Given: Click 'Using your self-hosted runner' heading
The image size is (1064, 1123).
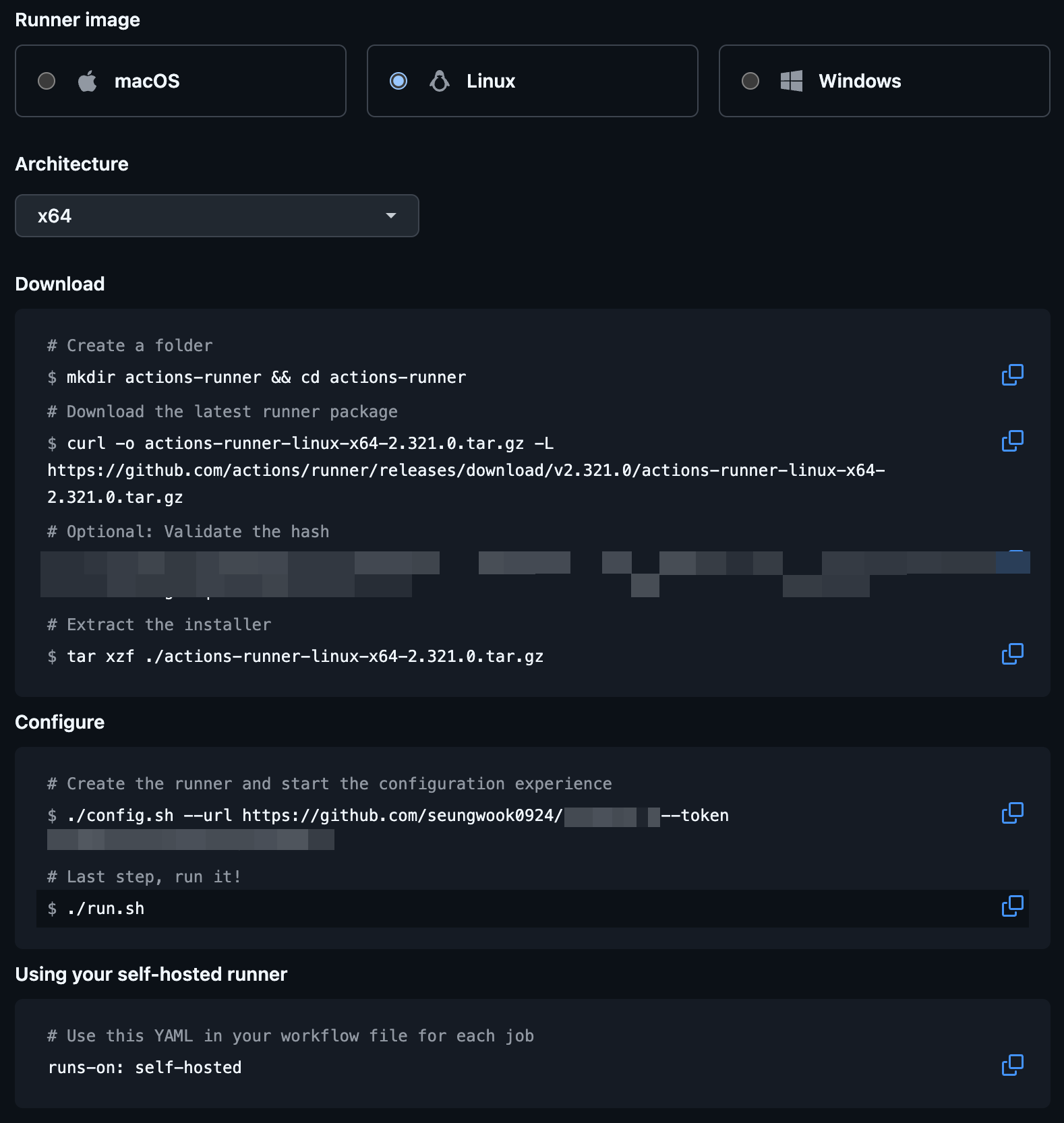Looking at the screenshot, I should [x=151, y=974].
